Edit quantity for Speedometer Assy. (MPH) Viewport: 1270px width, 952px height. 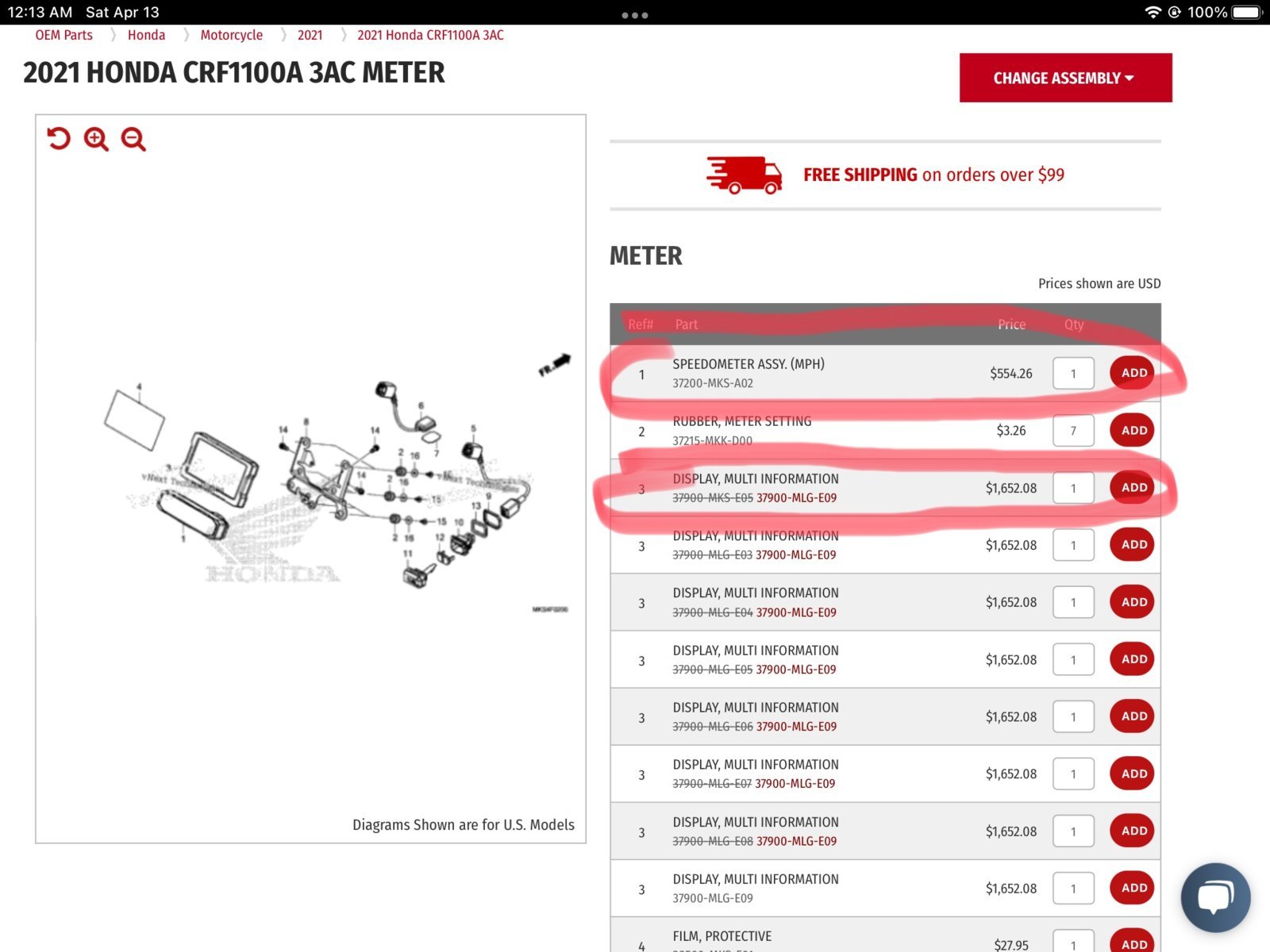pos(1073,374)
